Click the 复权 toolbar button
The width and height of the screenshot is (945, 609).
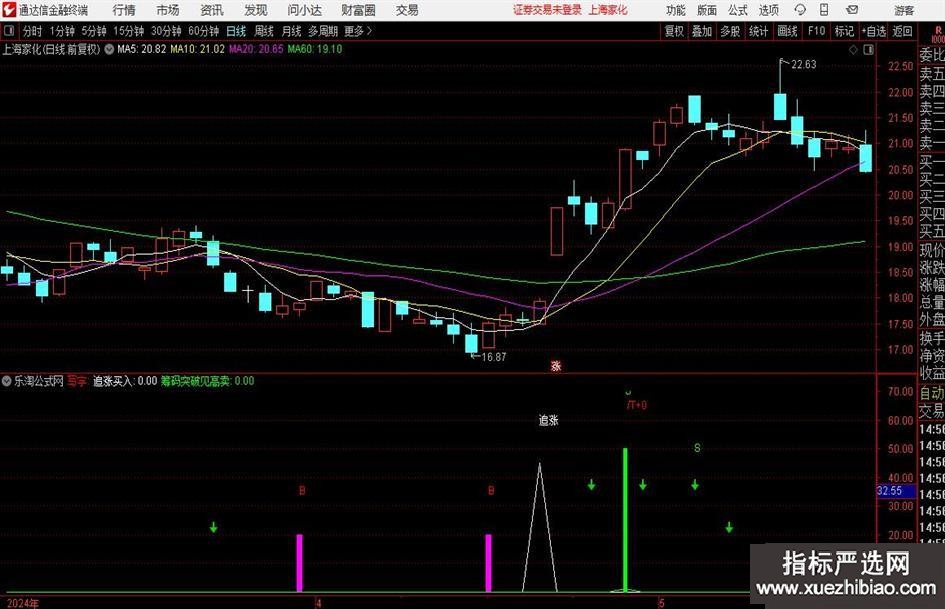(x=674, y=31)
